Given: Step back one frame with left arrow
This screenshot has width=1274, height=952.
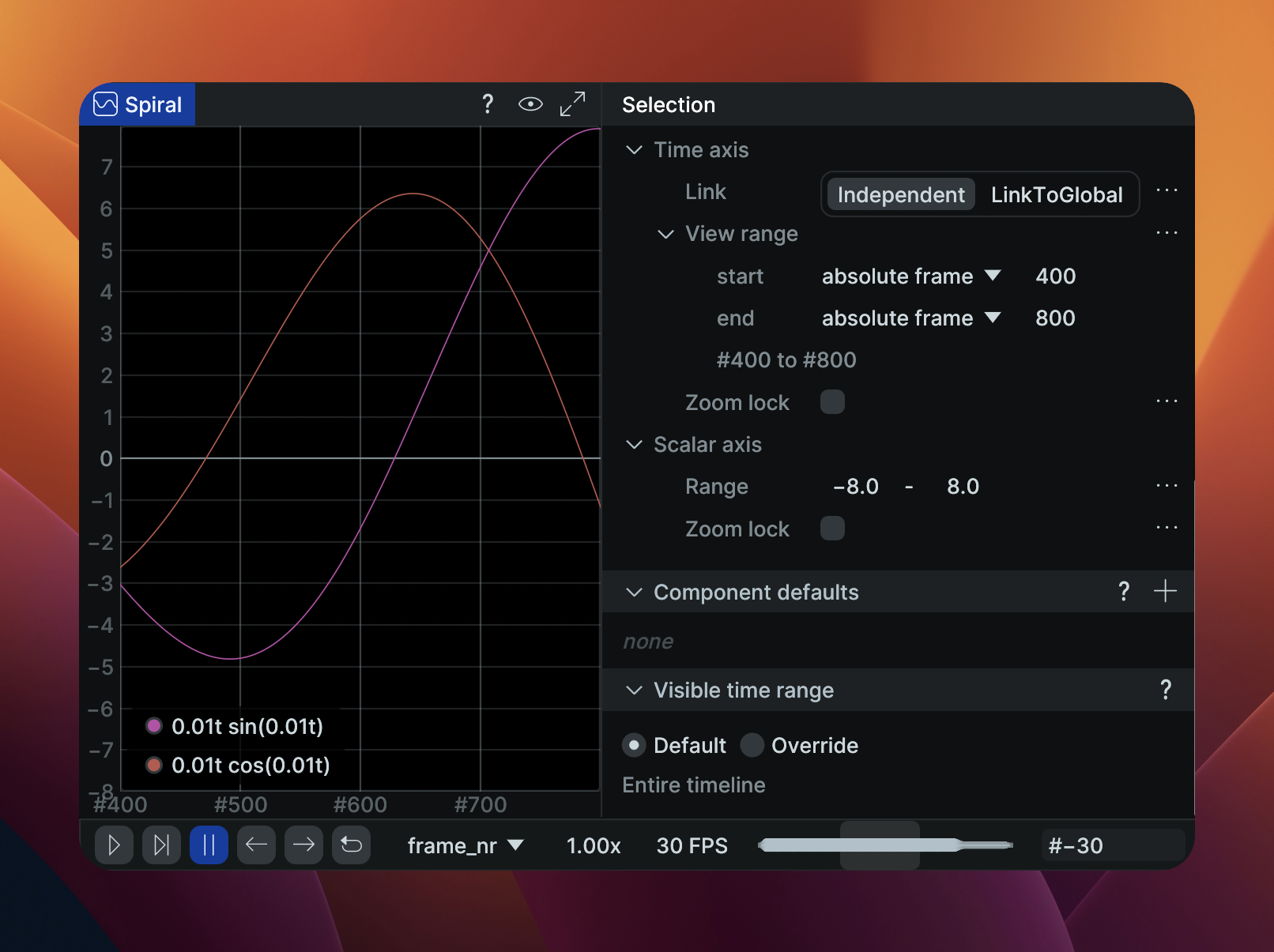Looking at the screenshot, I should pyautogui.click(x=256, y=845).
